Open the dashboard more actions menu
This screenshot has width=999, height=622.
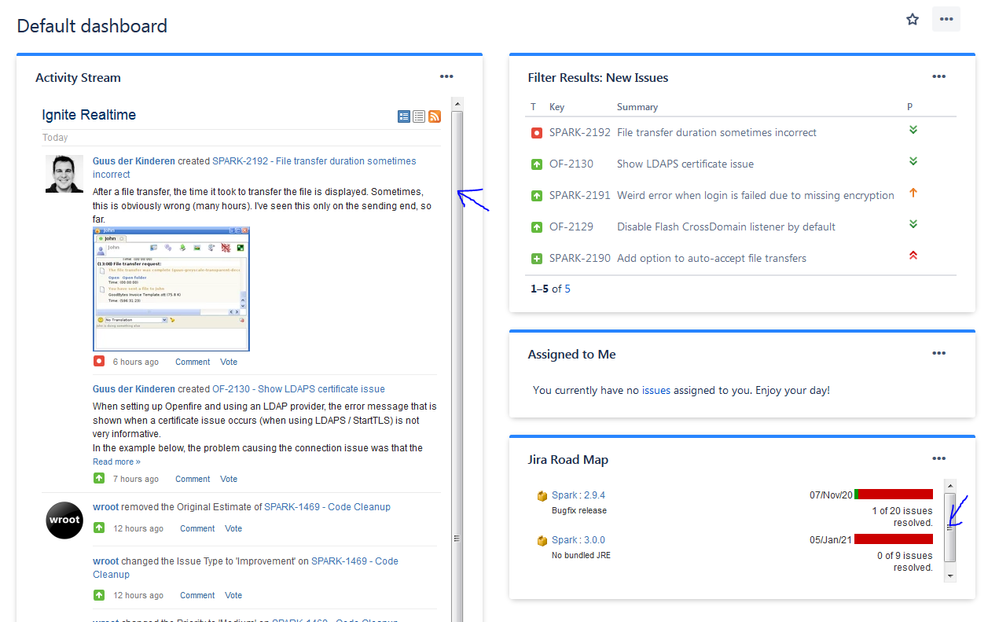[946, 19]
